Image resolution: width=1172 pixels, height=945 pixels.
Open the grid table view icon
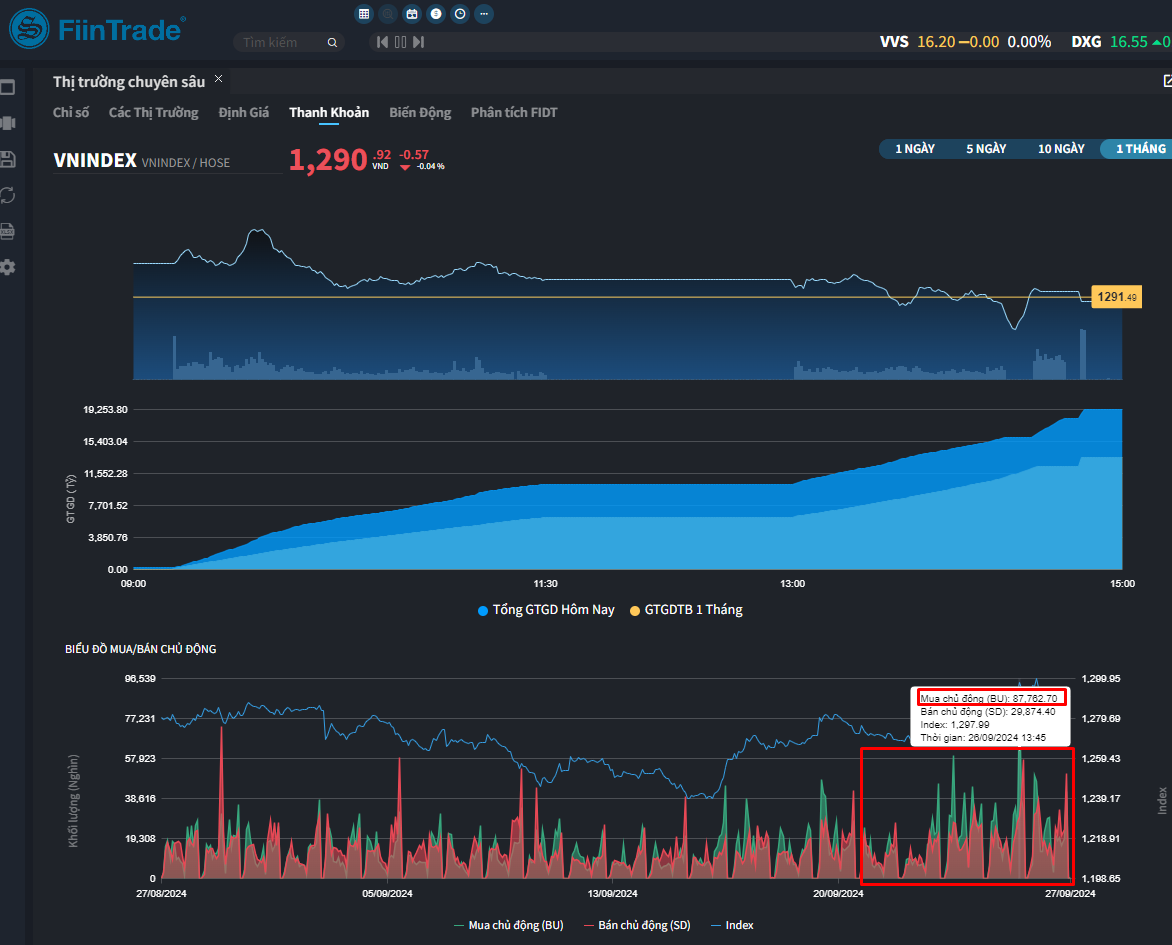pos(364,13)
